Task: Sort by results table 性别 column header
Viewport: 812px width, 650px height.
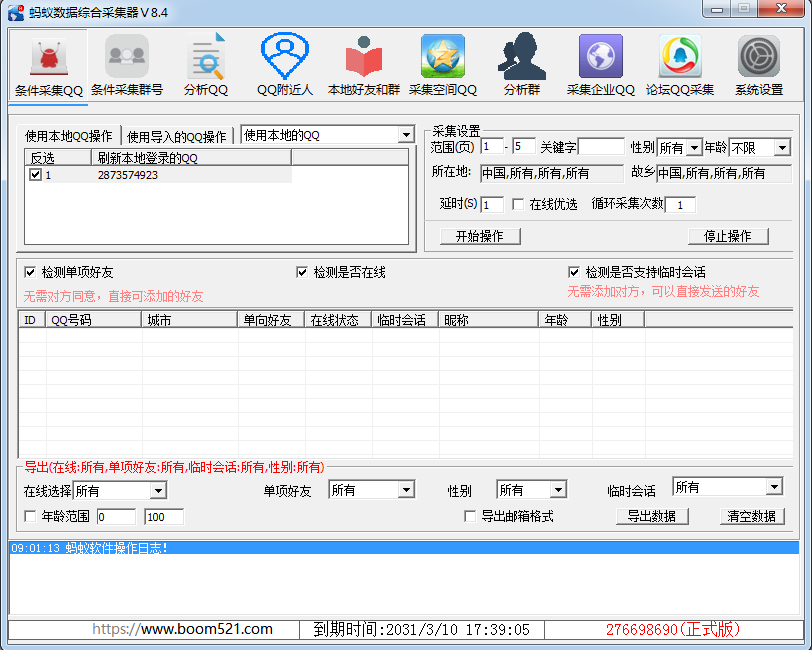Action: 618,320
